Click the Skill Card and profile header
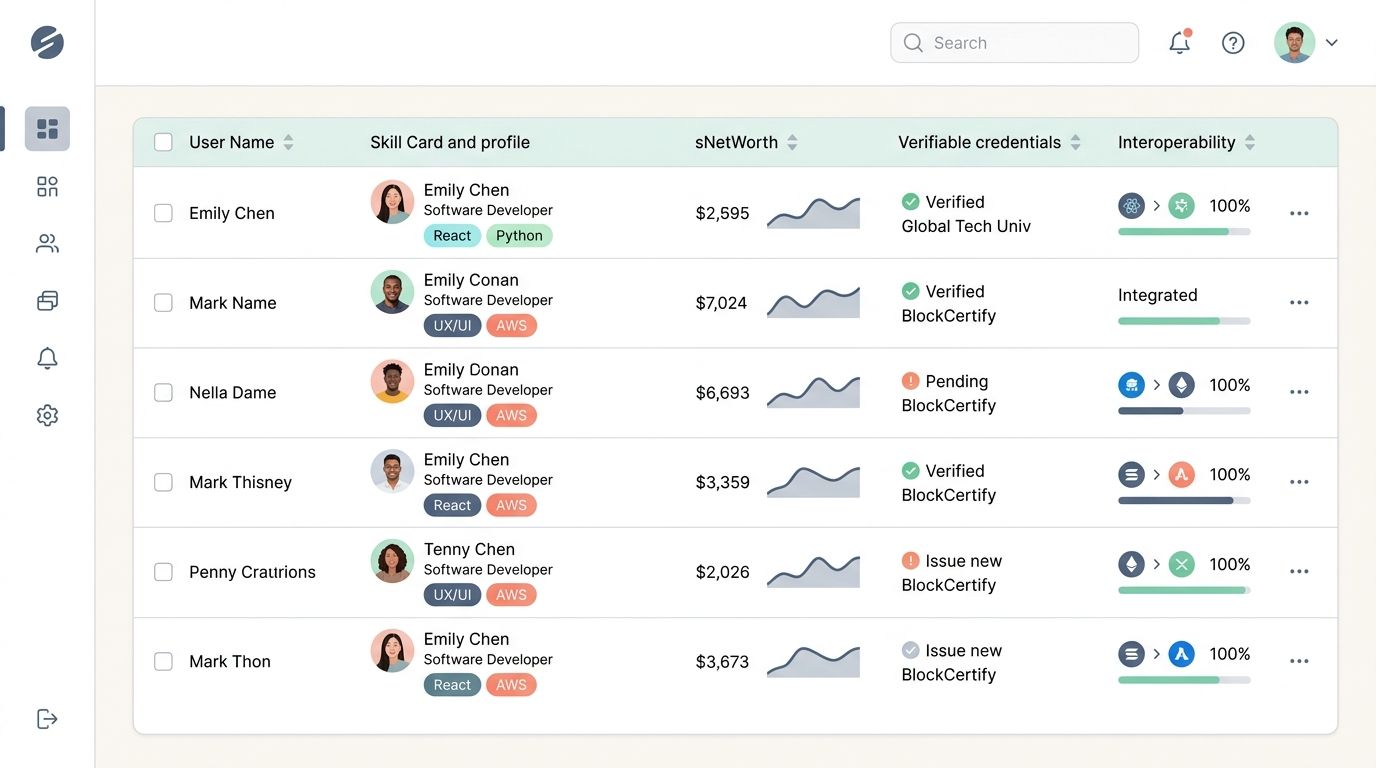 (450, 142)
